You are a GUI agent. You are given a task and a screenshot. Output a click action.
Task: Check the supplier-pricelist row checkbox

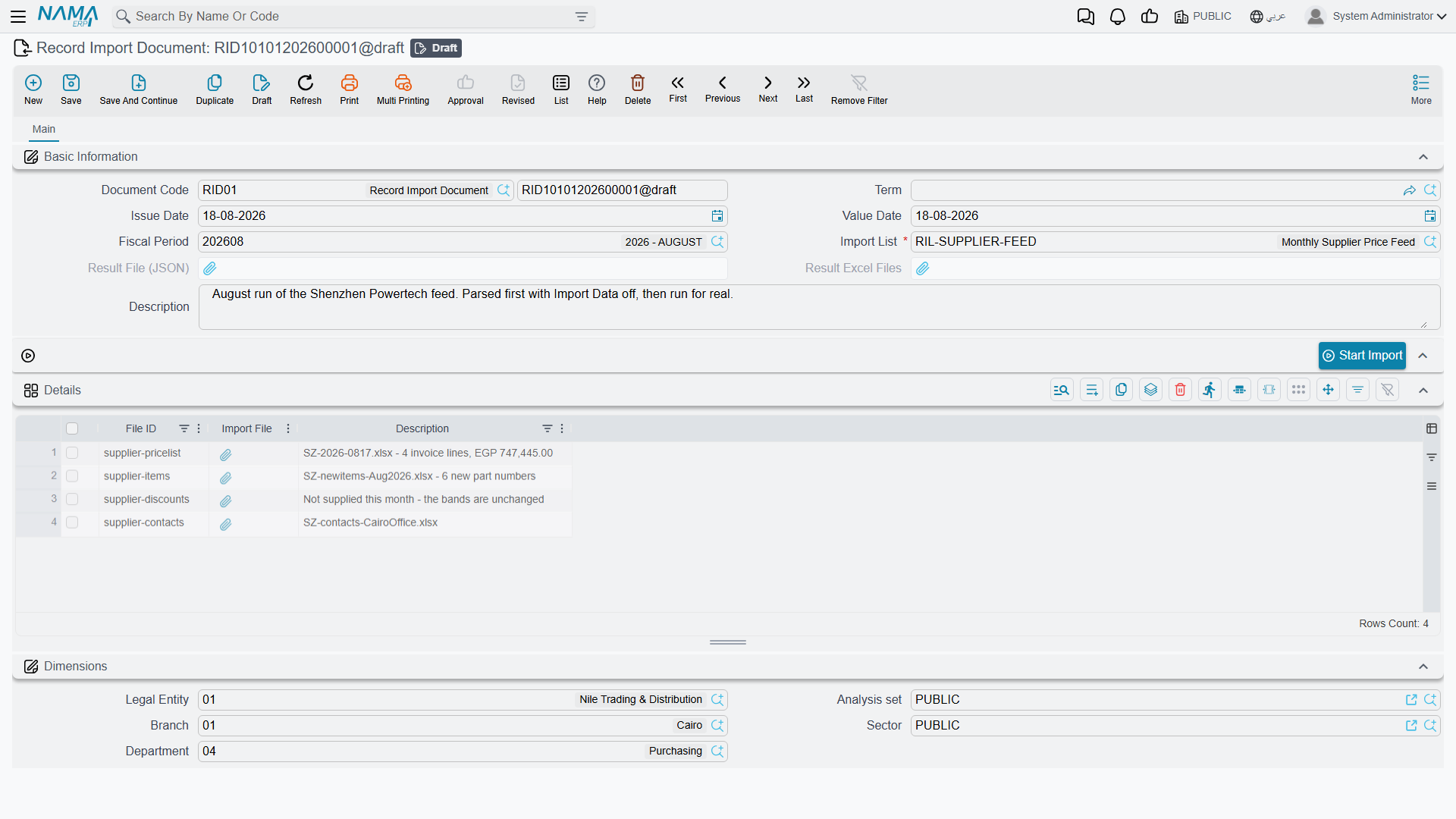pyautogui.click(x=72, y=453)
